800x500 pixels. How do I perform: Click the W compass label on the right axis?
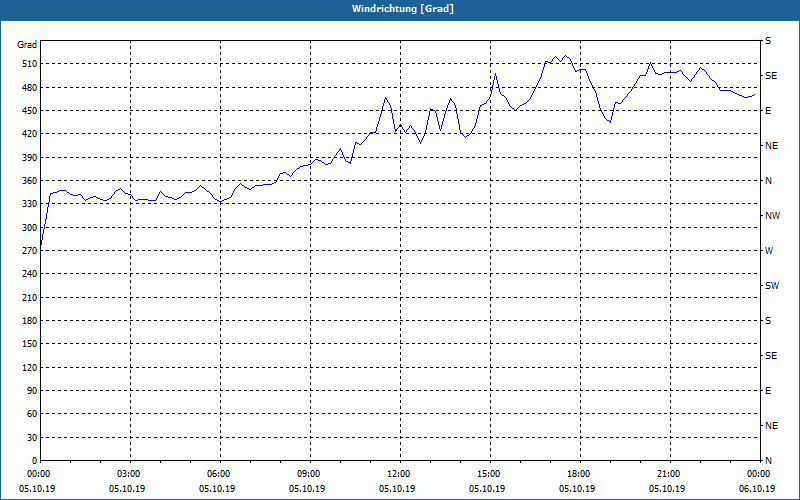(x=769, y=251)
